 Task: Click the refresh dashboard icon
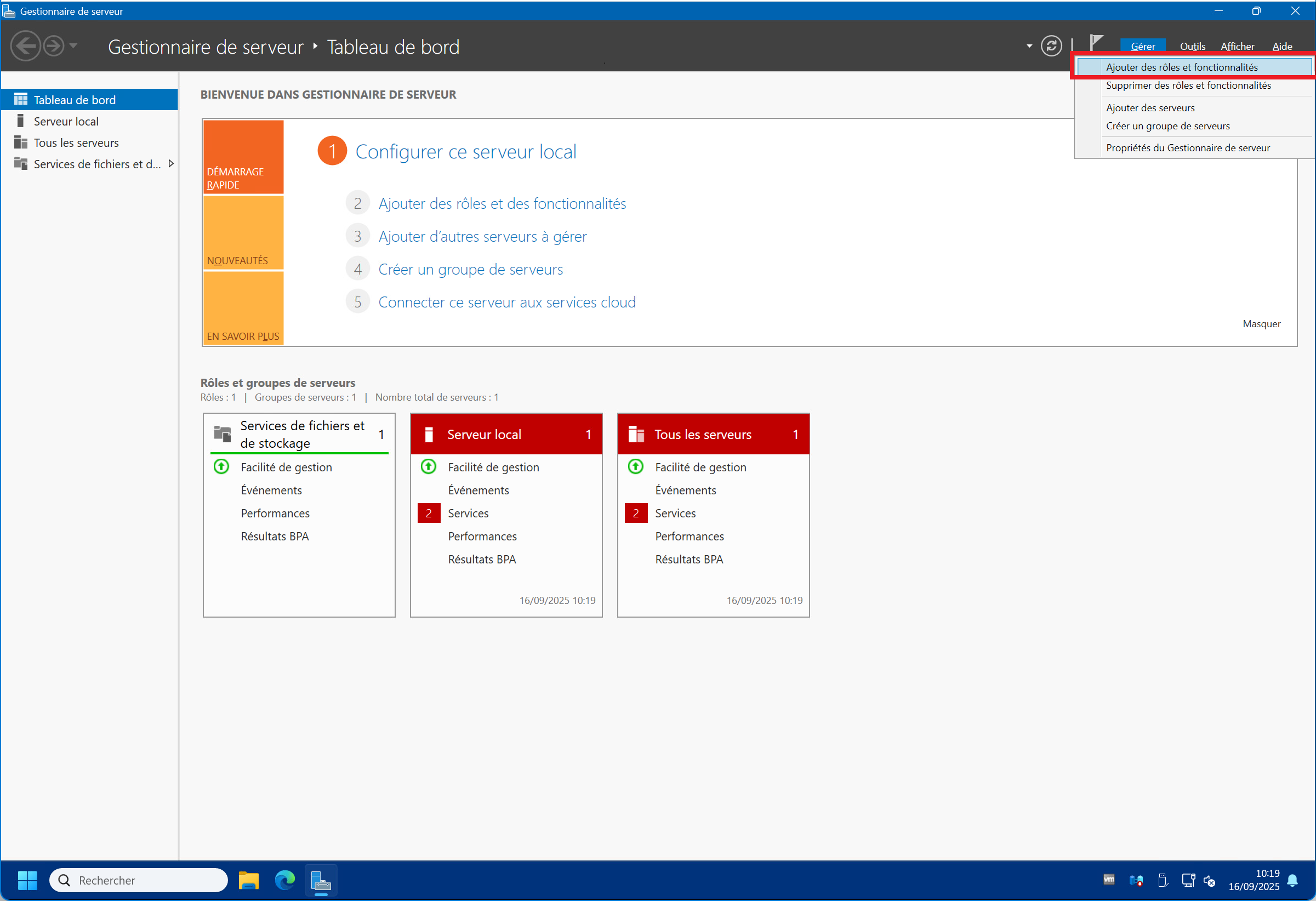pyautogui.click(x=1051, y=46)
